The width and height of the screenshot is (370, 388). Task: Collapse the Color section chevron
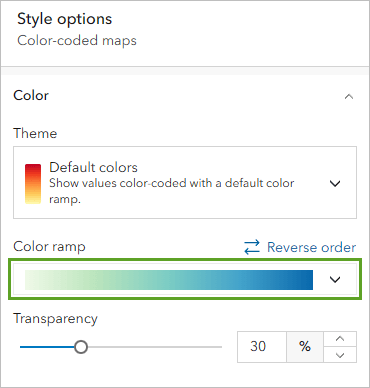349,97
